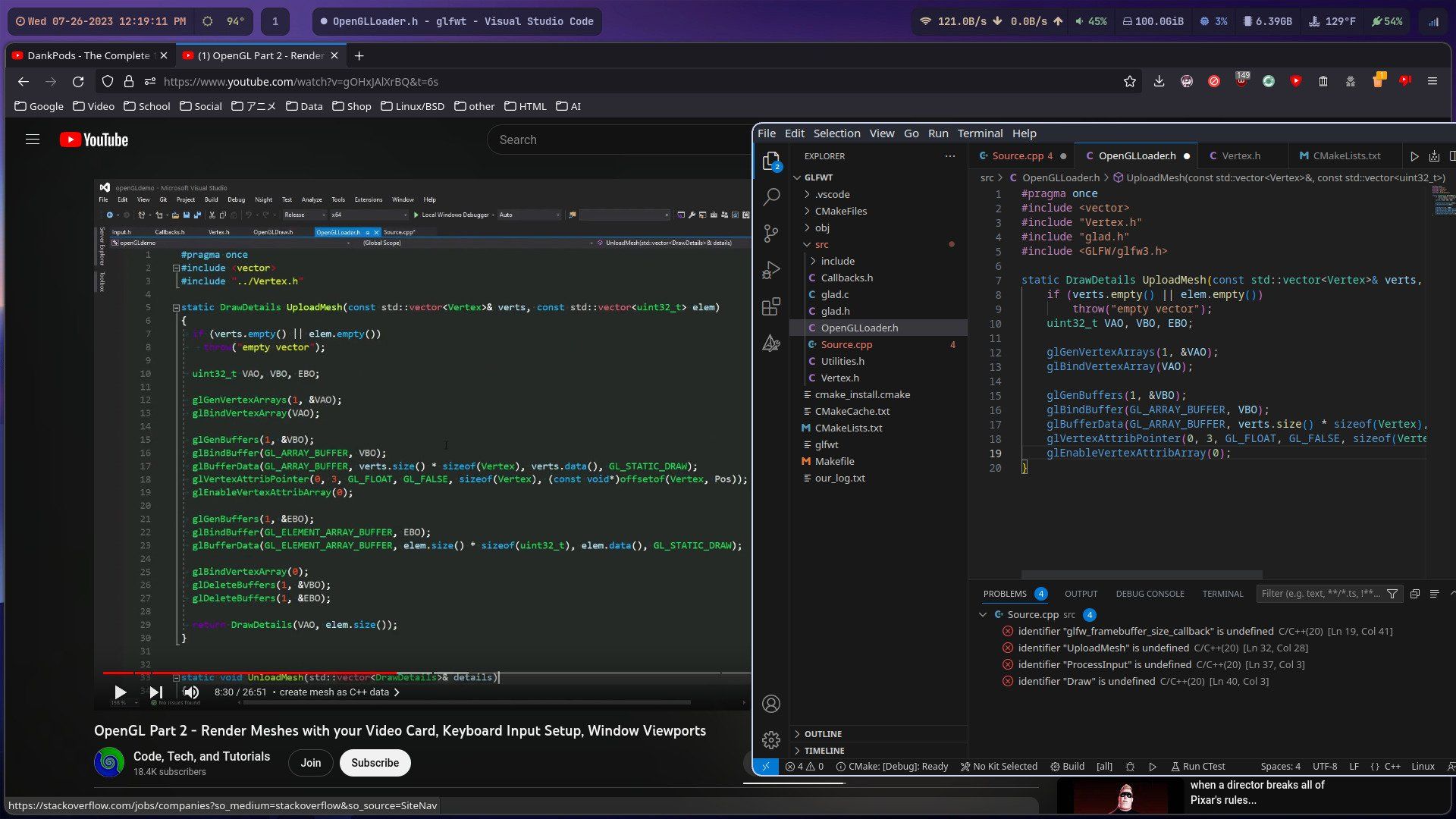The width and height of the screenshot is (1456, 819).
Task: Click Join button on Code Tech Tutorials
Action: click(x=311, y=763)
